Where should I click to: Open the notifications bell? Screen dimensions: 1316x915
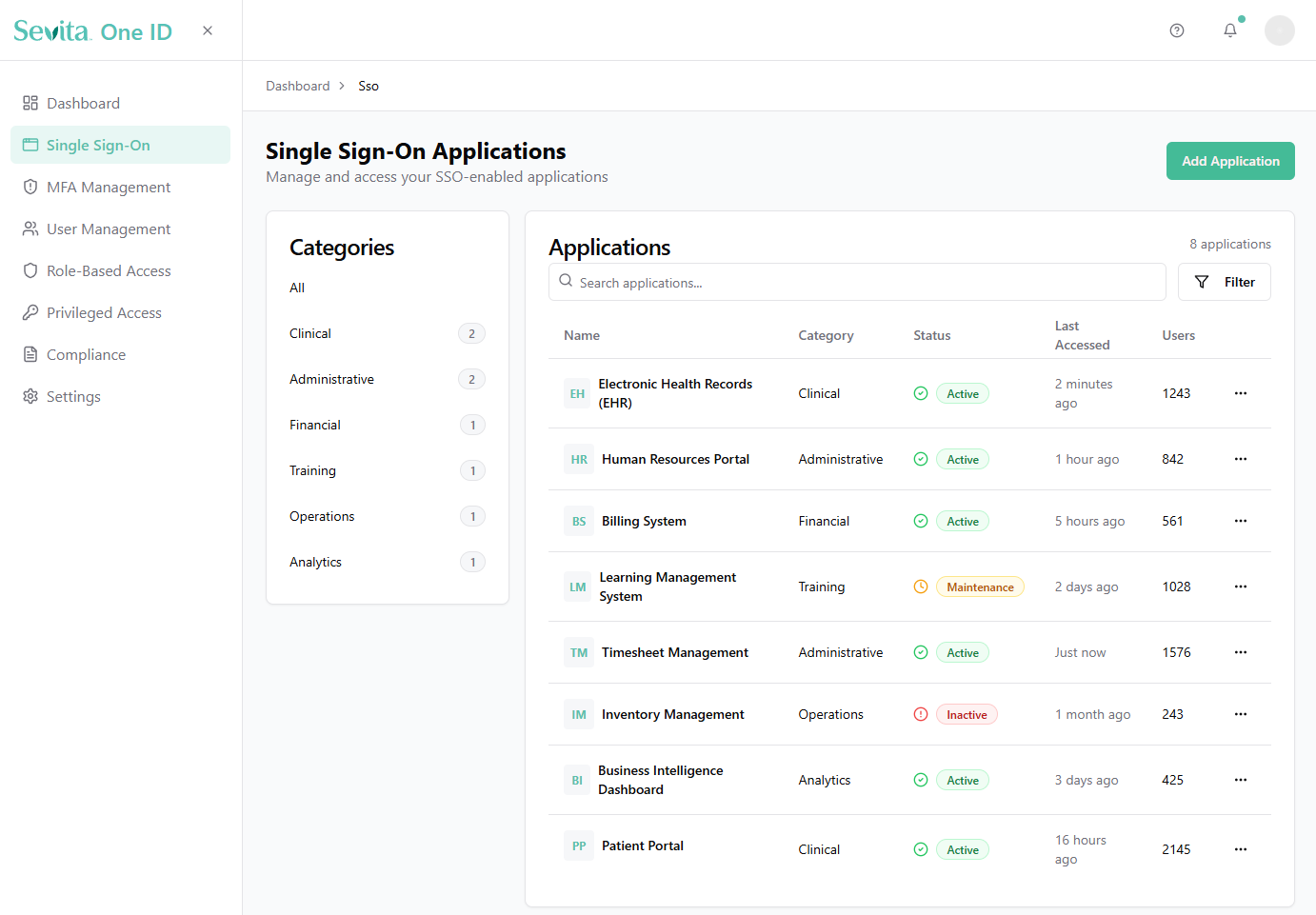tap(1230, 30)
